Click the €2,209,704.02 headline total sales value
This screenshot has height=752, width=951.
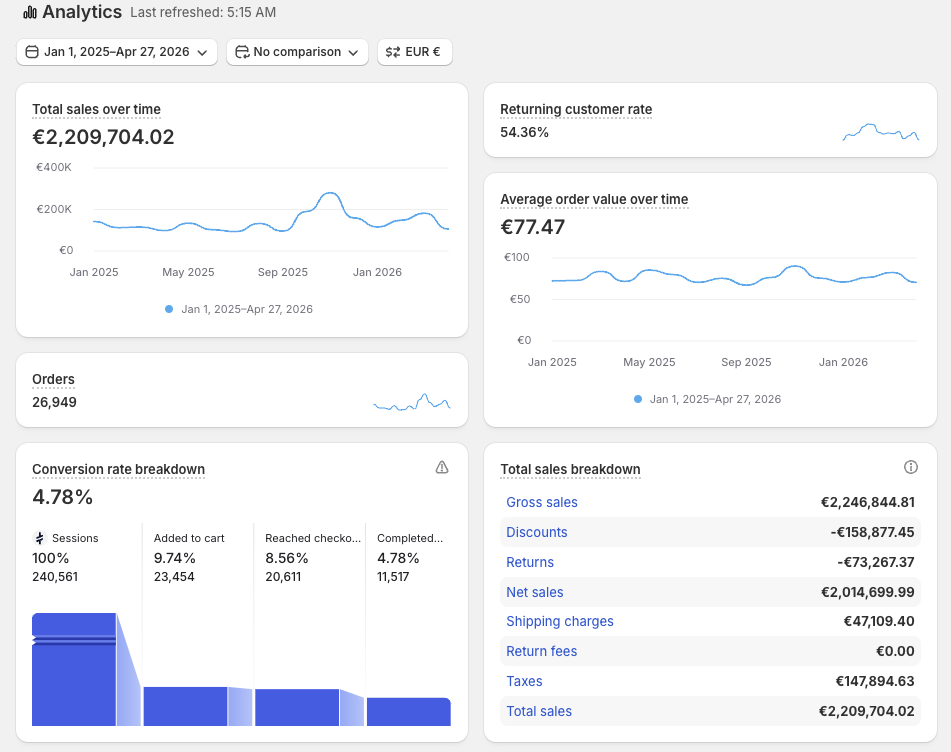[103, 137]
